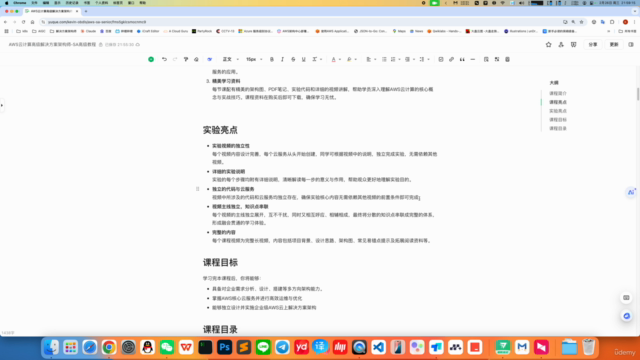
Task: Bookmark this page with the star icon
Action: tap(582, 22)
